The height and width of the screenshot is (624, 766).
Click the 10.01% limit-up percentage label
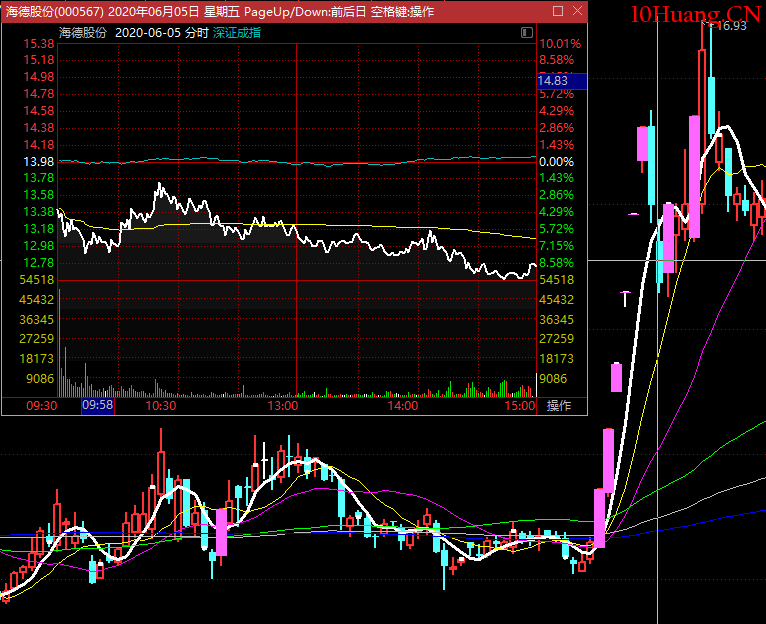coord(559,44)
